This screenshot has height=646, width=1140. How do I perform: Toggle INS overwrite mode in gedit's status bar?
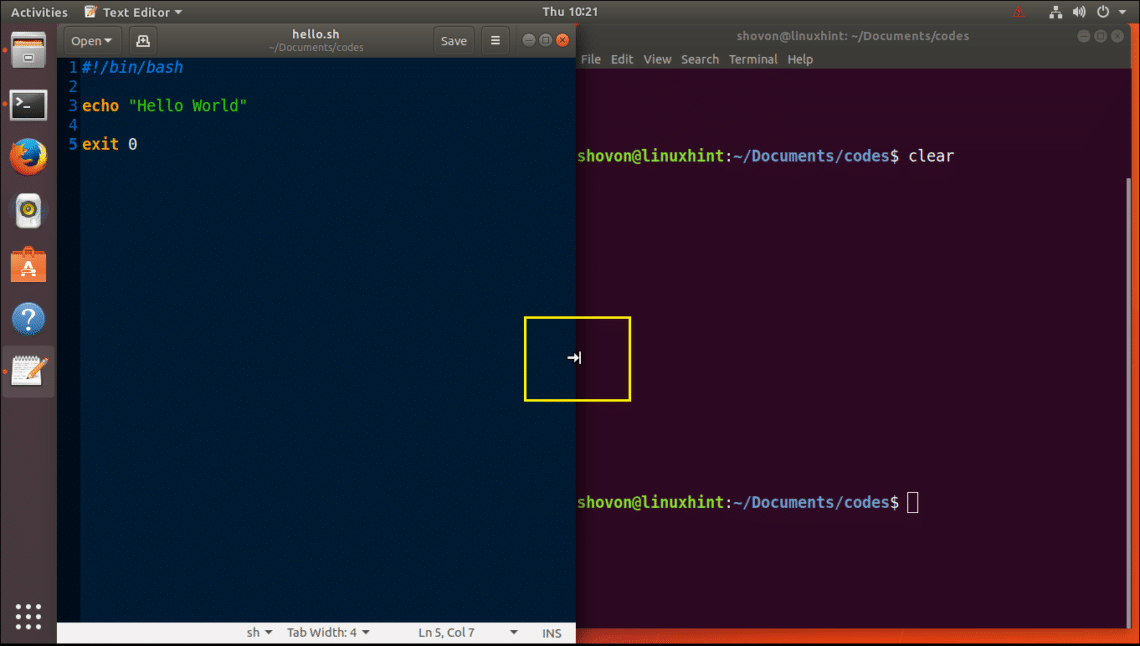coord(551,632)
